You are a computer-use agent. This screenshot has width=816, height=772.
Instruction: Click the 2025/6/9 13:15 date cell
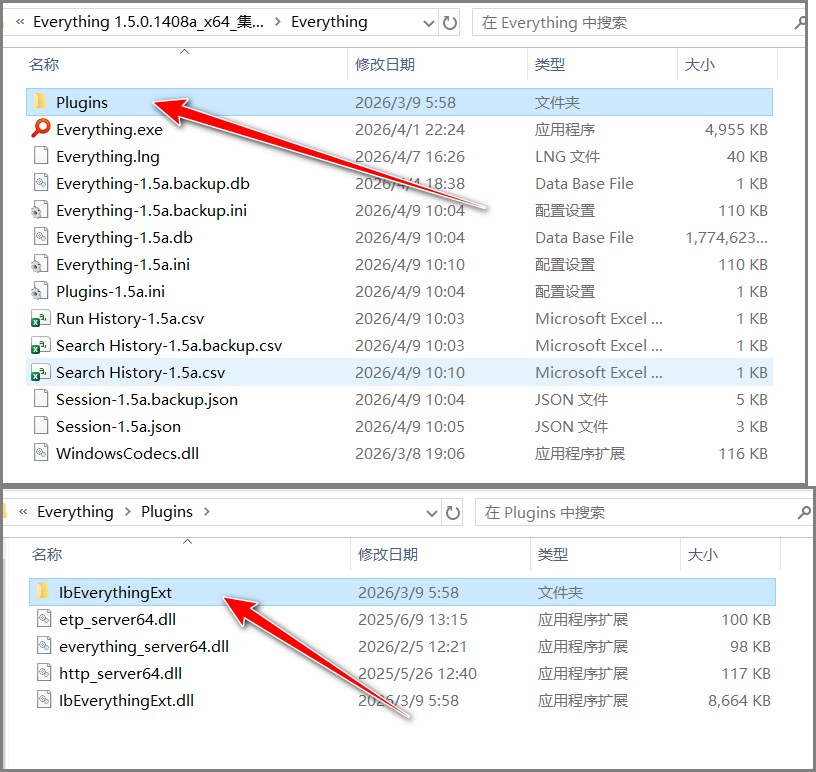pos(413,619)
